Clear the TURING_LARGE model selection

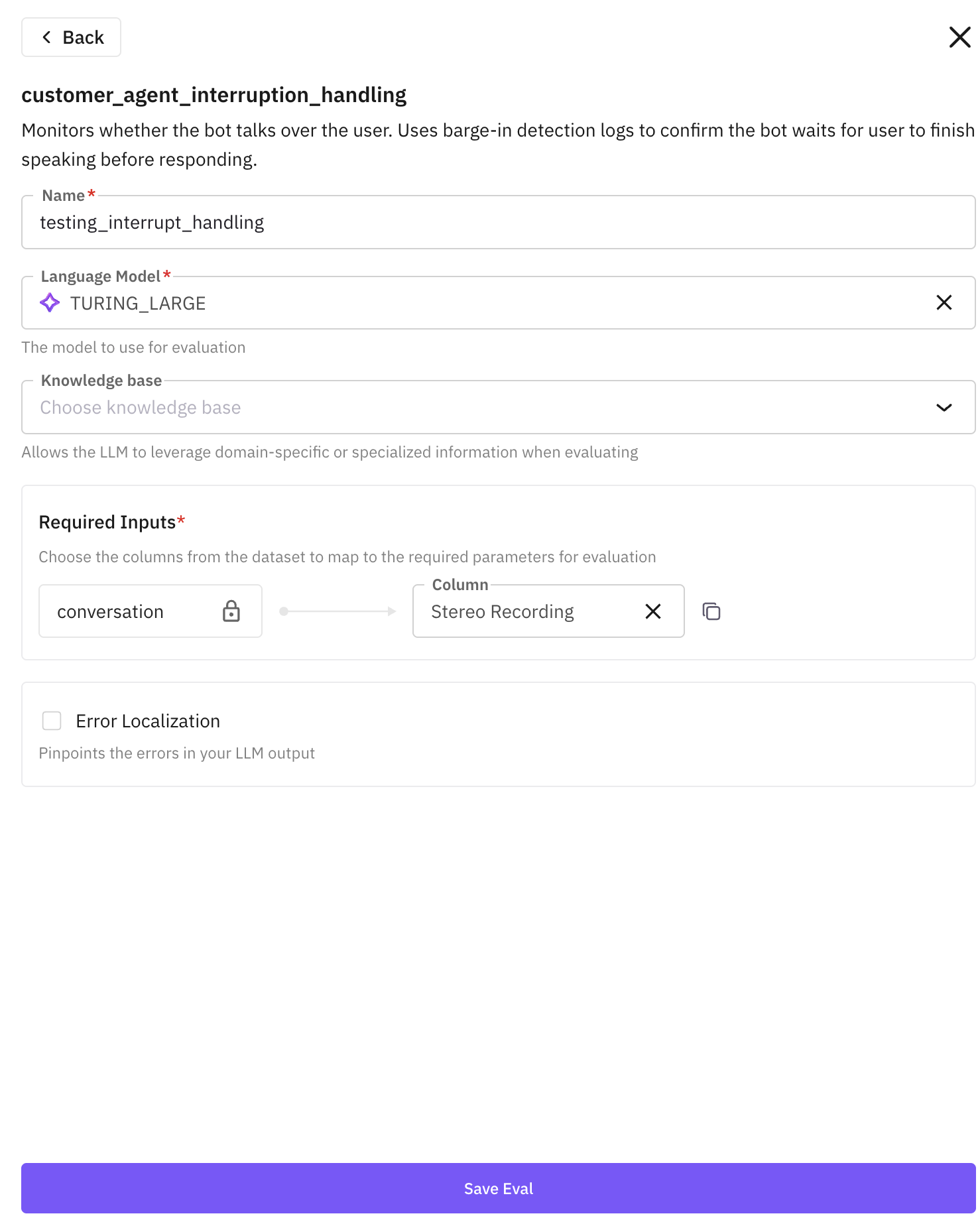[x=944, y=303]
